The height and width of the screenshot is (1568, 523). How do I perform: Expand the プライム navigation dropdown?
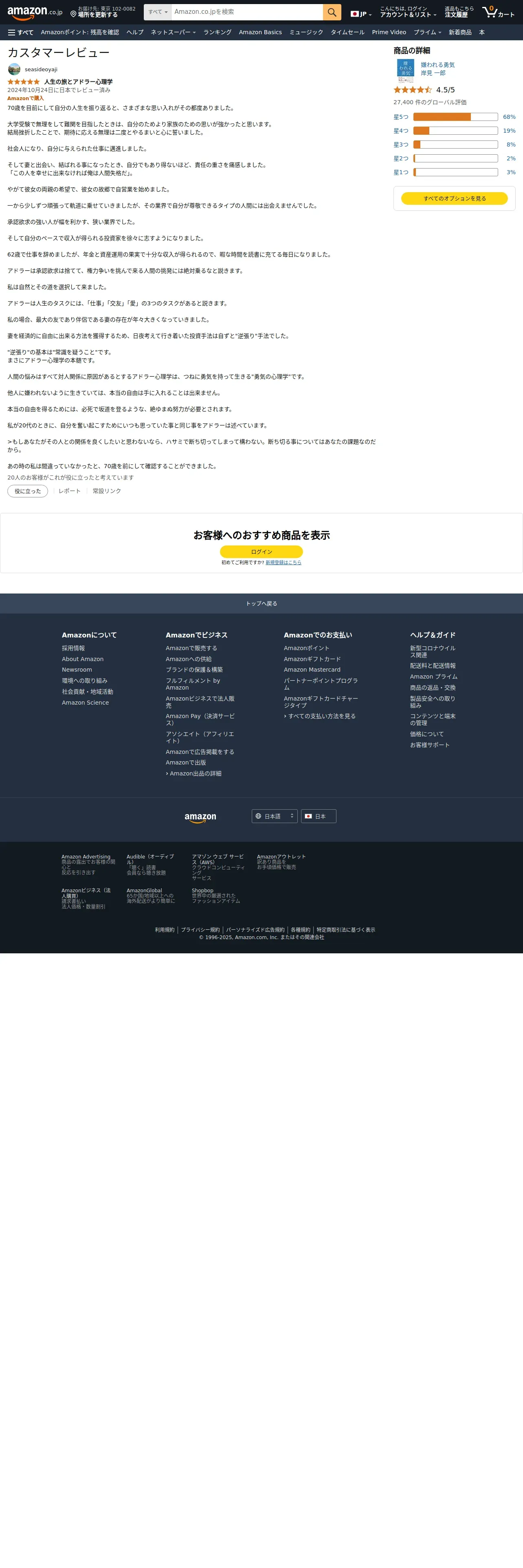pyautogui.click(x=427, y=32)
